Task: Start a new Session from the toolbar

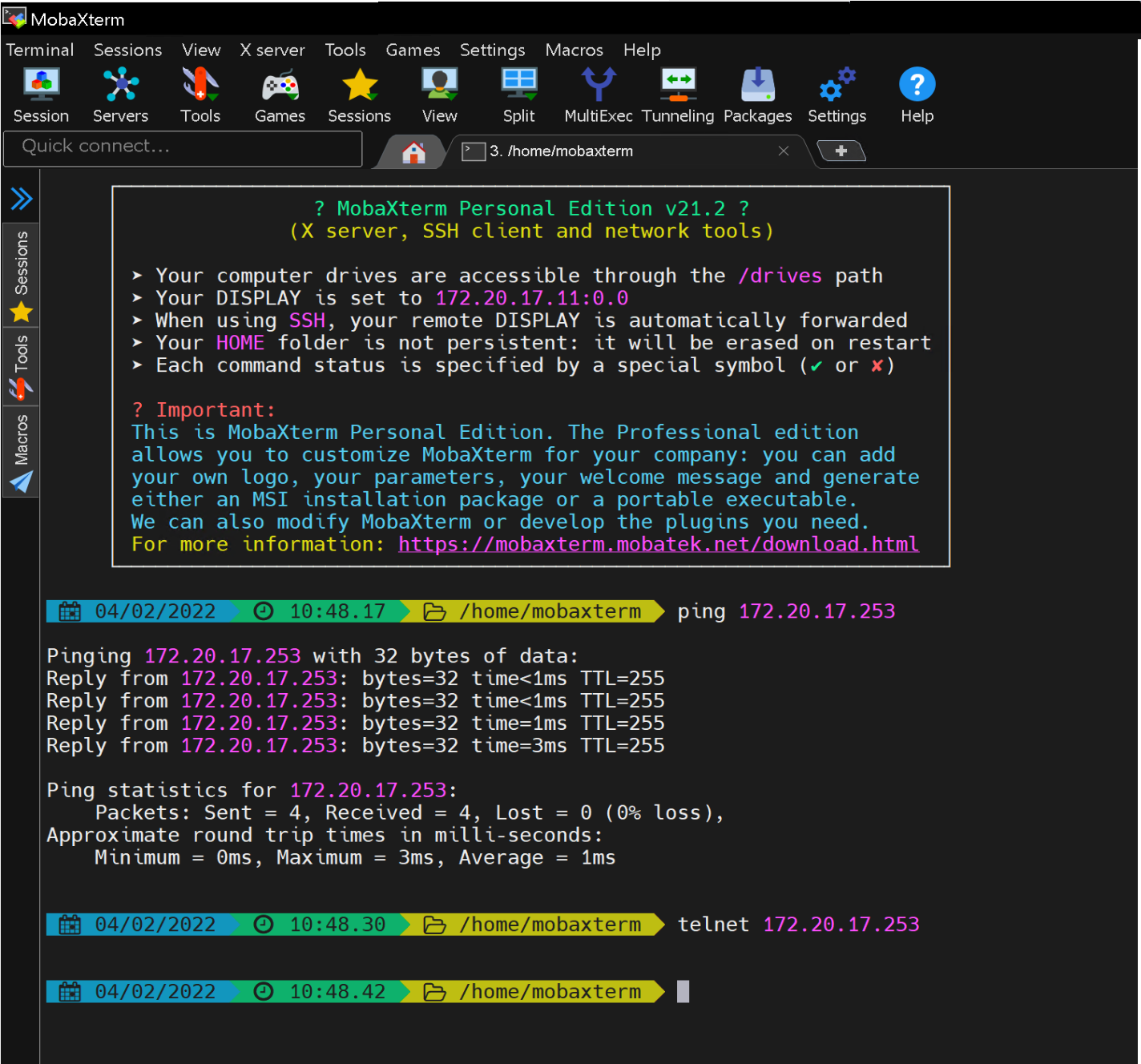Action: [41, 94]
